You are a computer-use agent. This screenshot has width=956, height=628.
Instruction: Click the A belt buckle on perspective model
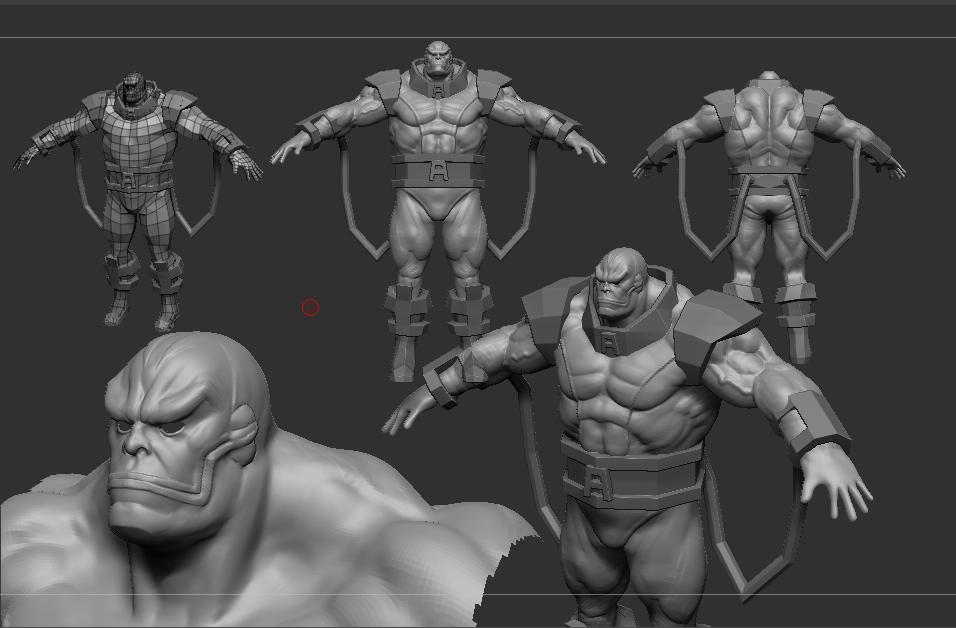pos(598,483)
